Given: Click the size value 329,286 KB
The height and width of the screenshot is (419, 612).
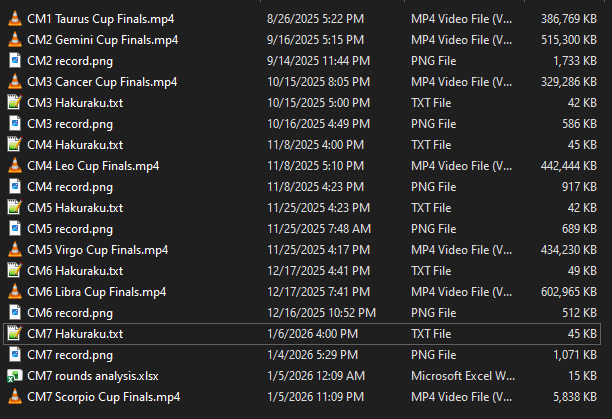Looking at the screenshot, I should click(569, 82).
